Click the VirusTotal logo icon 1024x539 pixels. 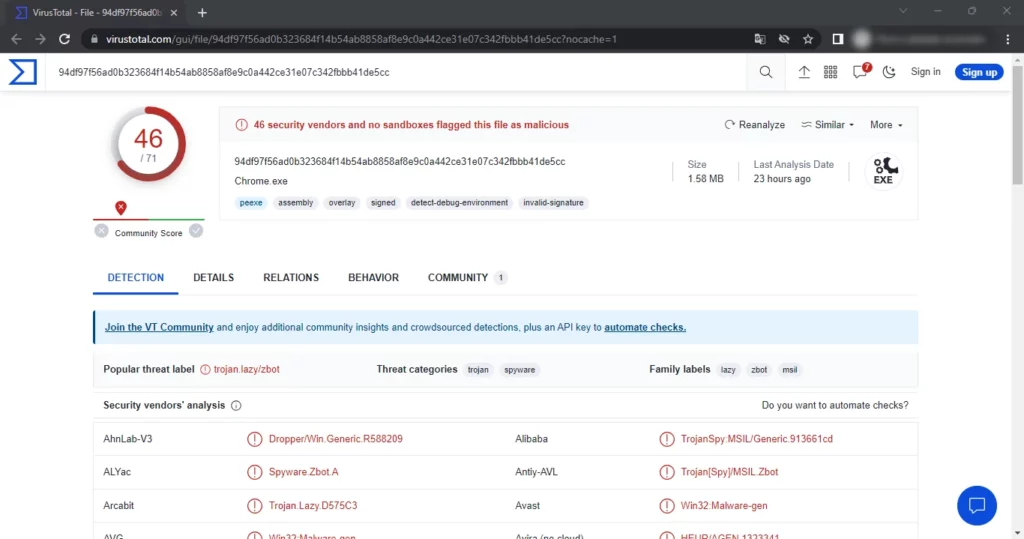22,72
